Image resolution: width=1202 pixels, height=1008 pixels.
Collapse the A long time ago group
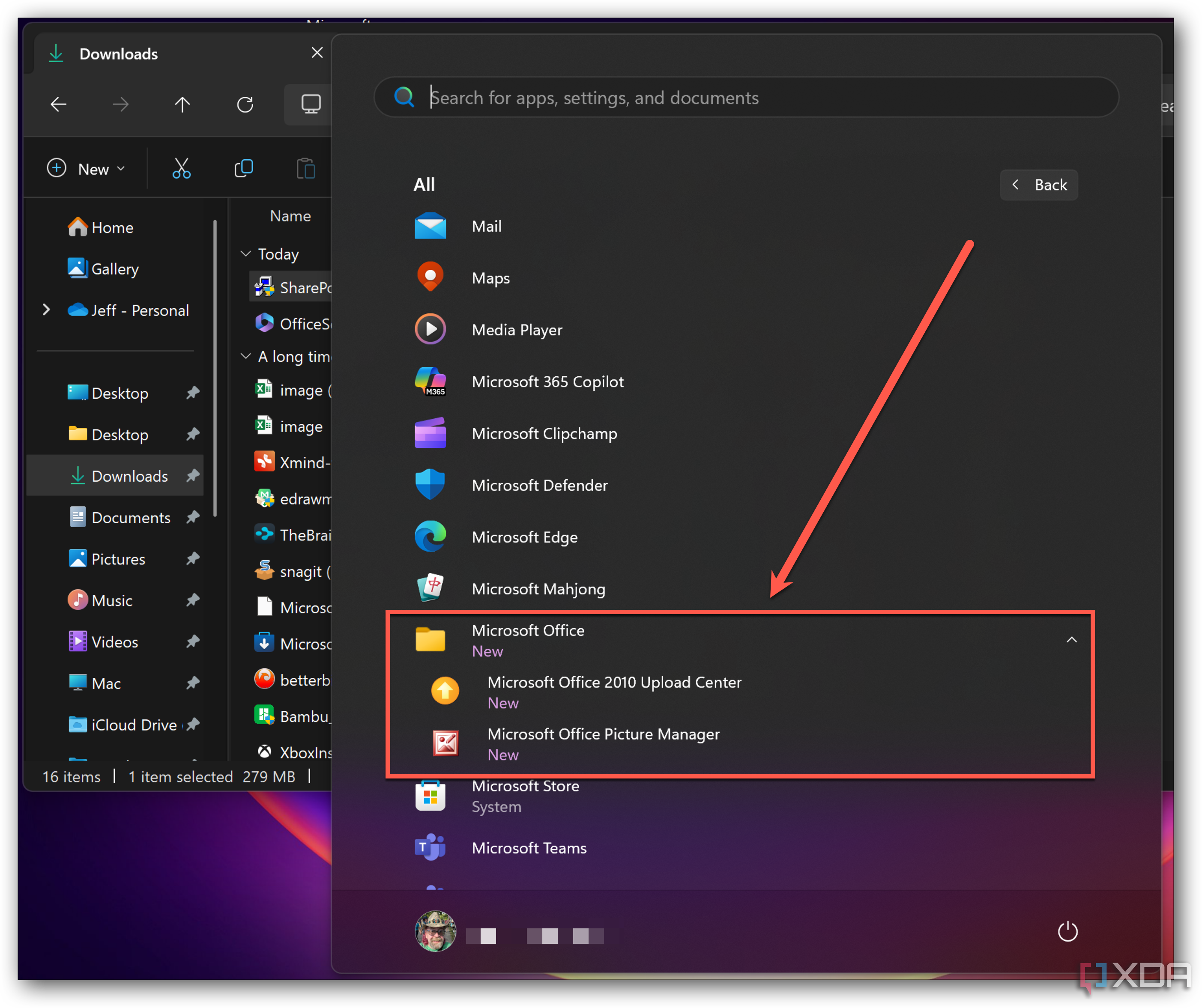pyautogui.click(x=245, y=356)
